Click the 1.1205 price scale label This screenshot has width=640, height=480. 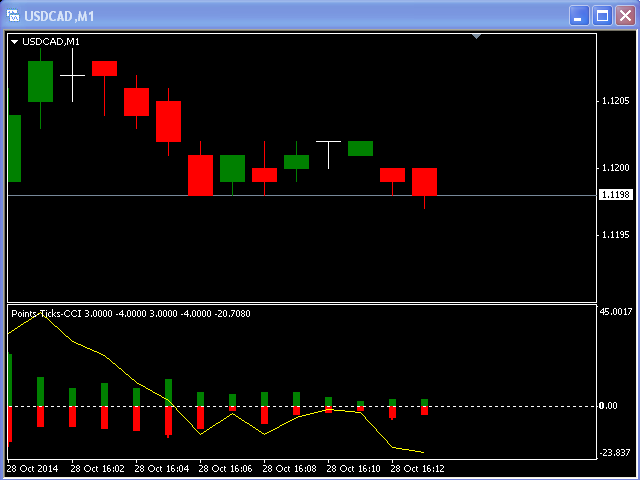pos(615,101)
